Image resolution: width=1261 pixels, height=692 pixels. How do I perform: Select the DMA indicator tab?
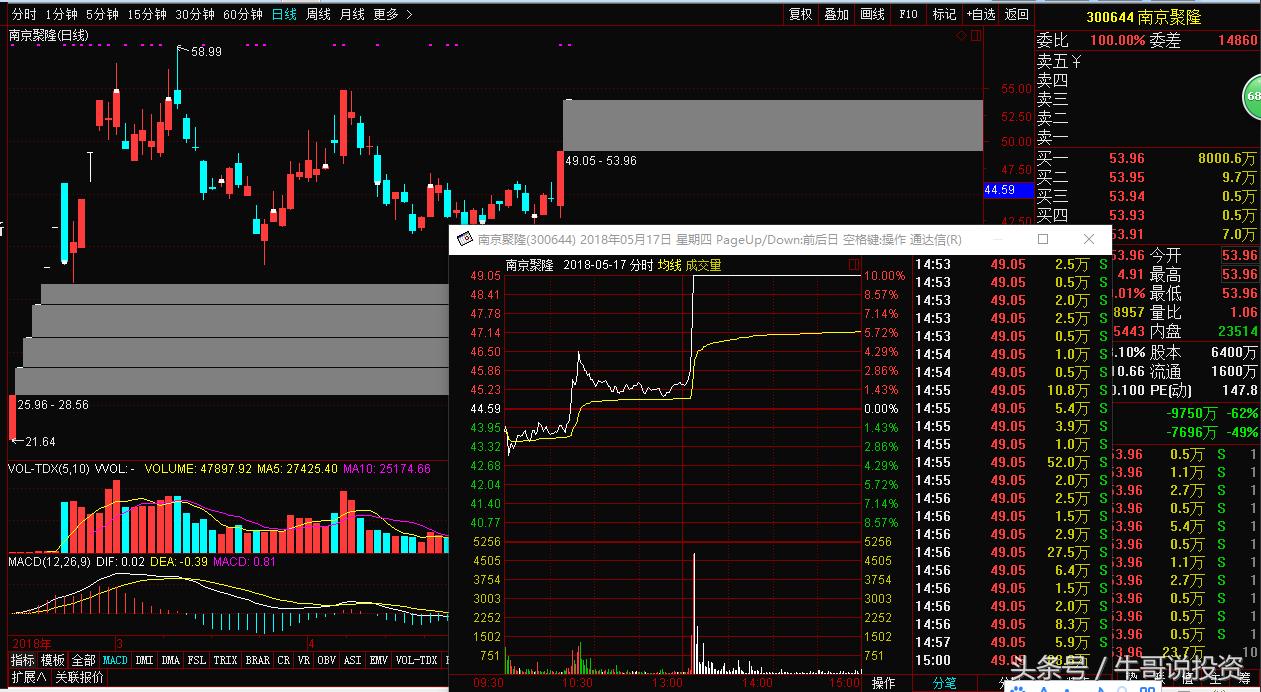(171, 660)
